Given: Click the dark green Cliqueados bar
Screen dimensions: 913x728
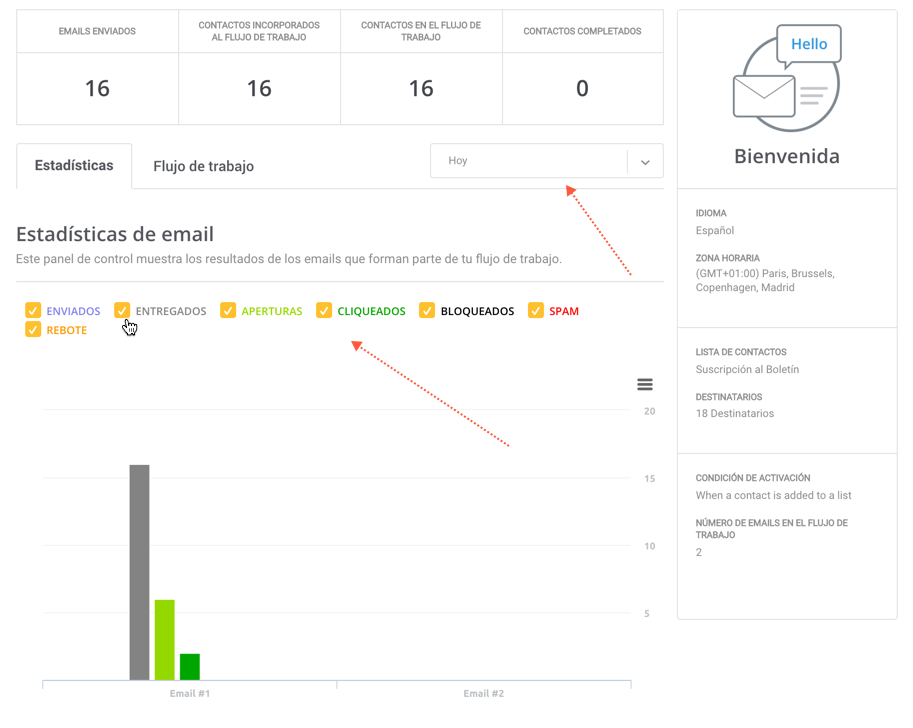Looking at the screenshot, I should coord(190,666).
